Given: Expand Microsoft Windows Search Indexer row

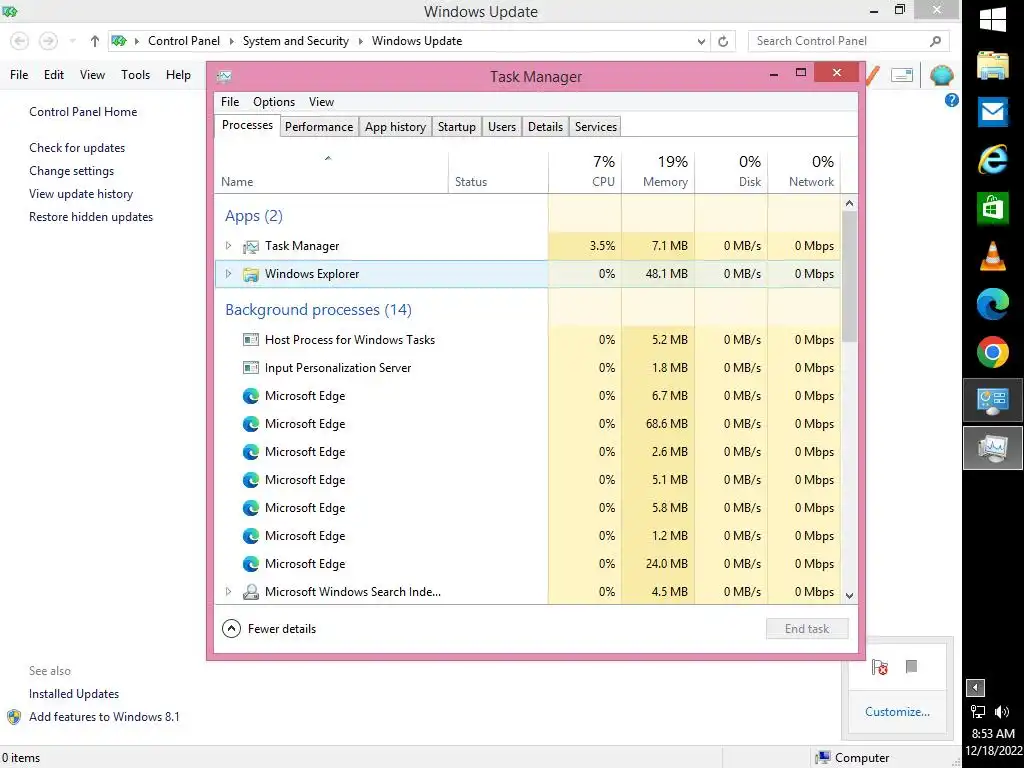Looking at the screenshot, I should click(x=228, y=592).
